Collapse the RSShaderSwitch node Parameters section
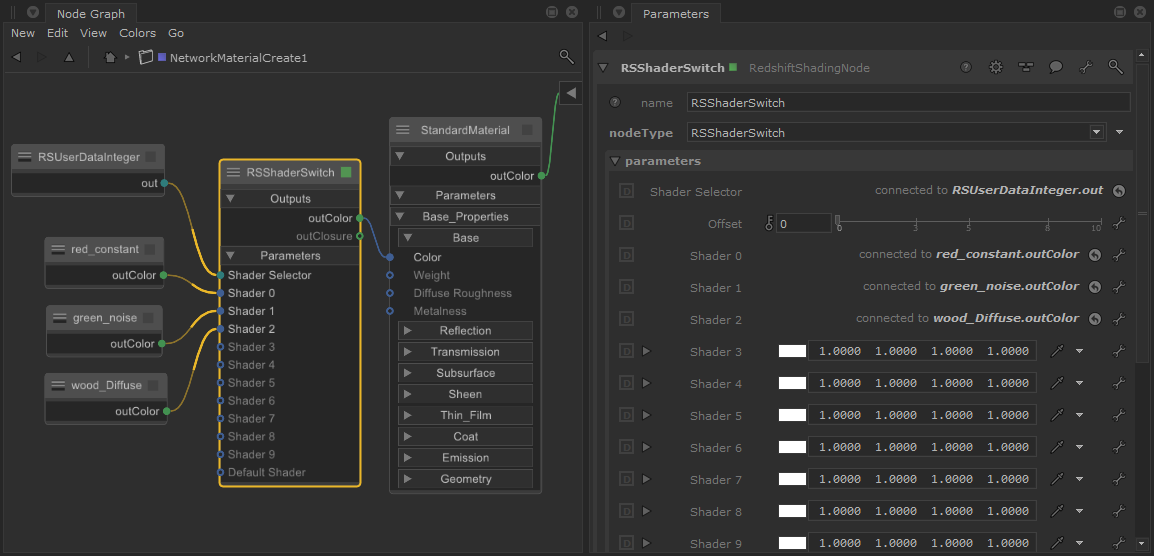Screen dimensions: 1154x556 click(230, 256)
